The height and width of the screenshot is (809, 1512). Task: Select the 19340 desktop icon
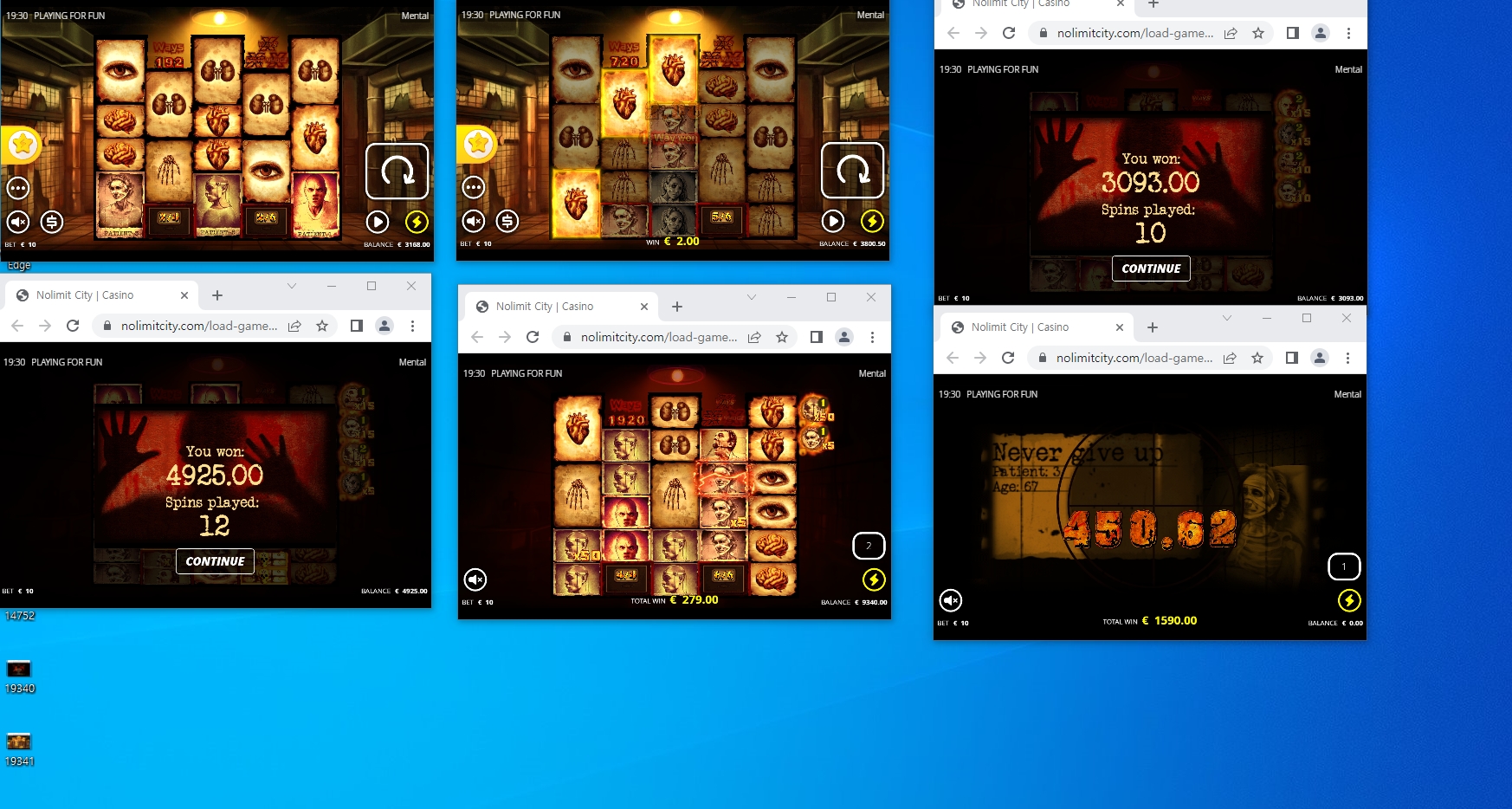[19, 677]
